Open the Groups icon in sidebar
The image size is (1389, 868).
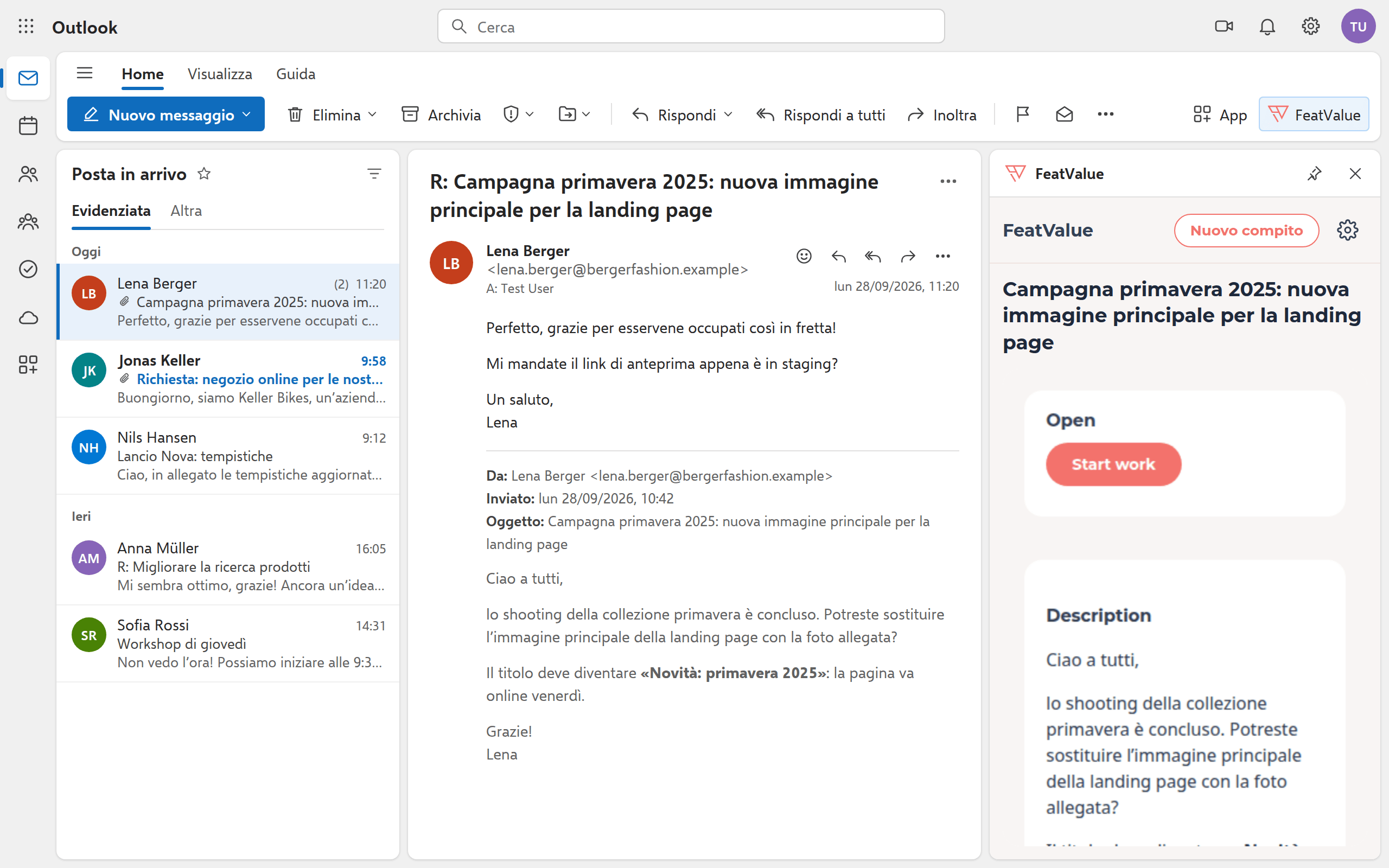pyautogui.click(x=28, y=221)
